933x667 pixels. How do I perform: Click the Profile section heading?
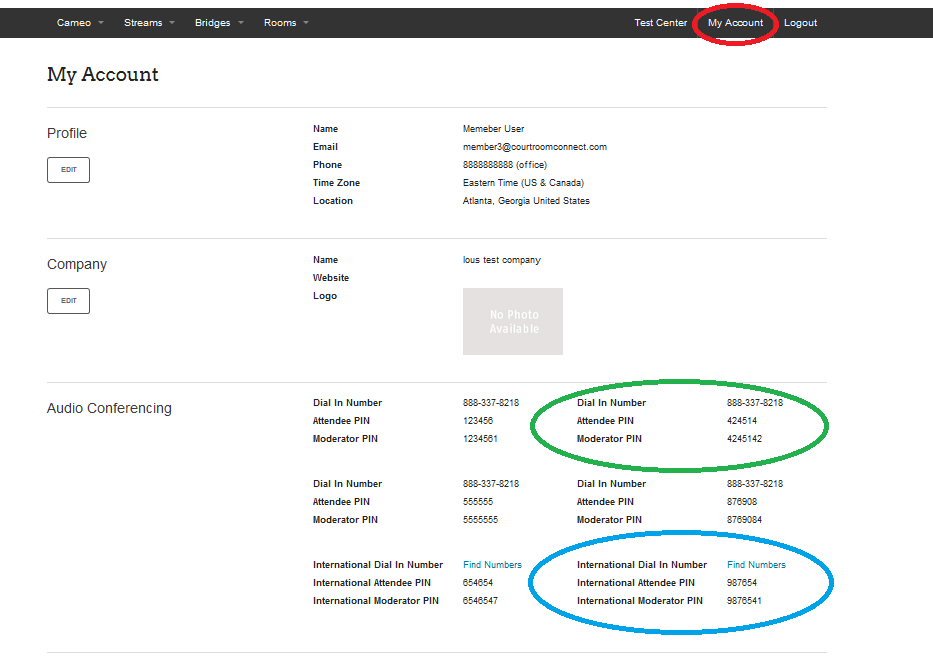pos(67,133)
